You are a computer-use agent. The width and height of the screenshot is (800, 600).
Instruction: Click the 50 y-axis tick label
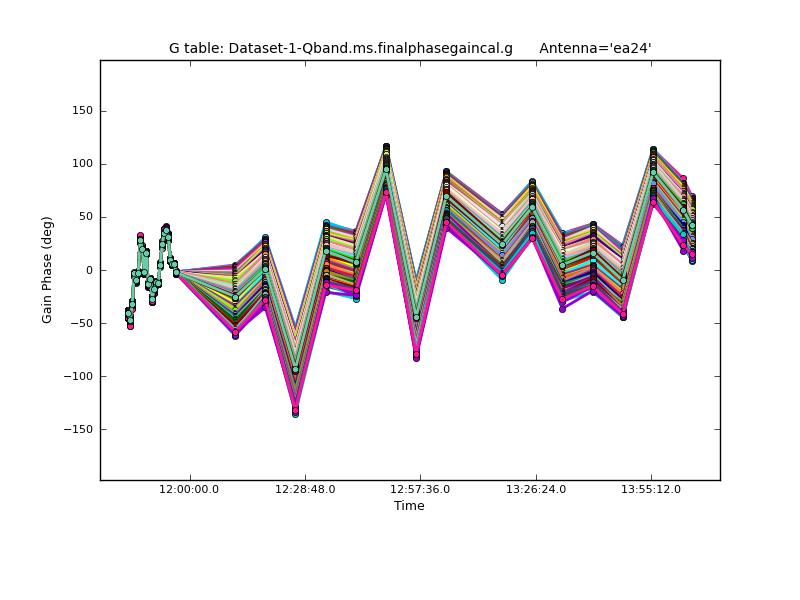(x=85, y=217)
